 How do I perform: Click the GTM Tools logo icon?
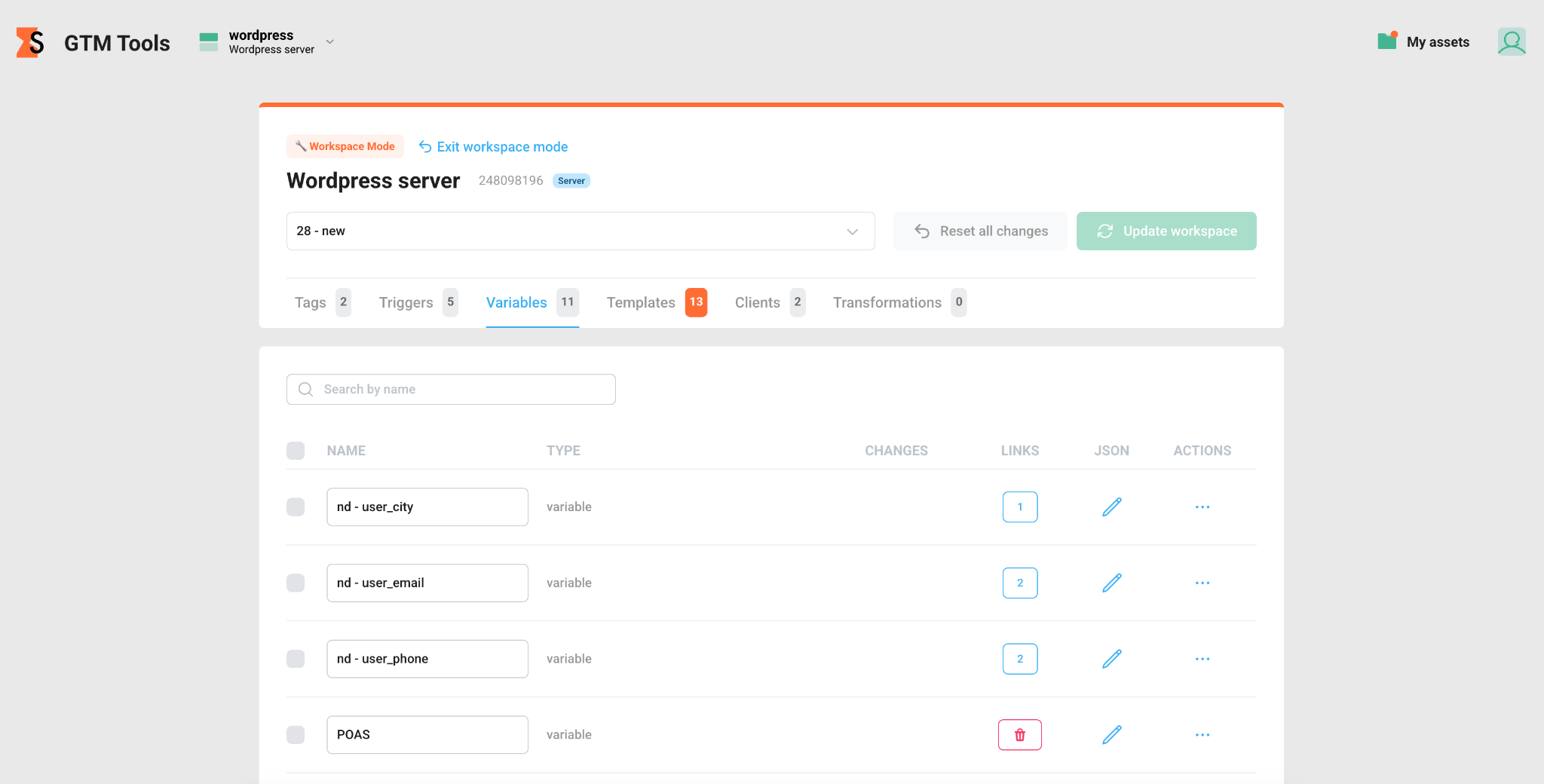coord(30,43)
